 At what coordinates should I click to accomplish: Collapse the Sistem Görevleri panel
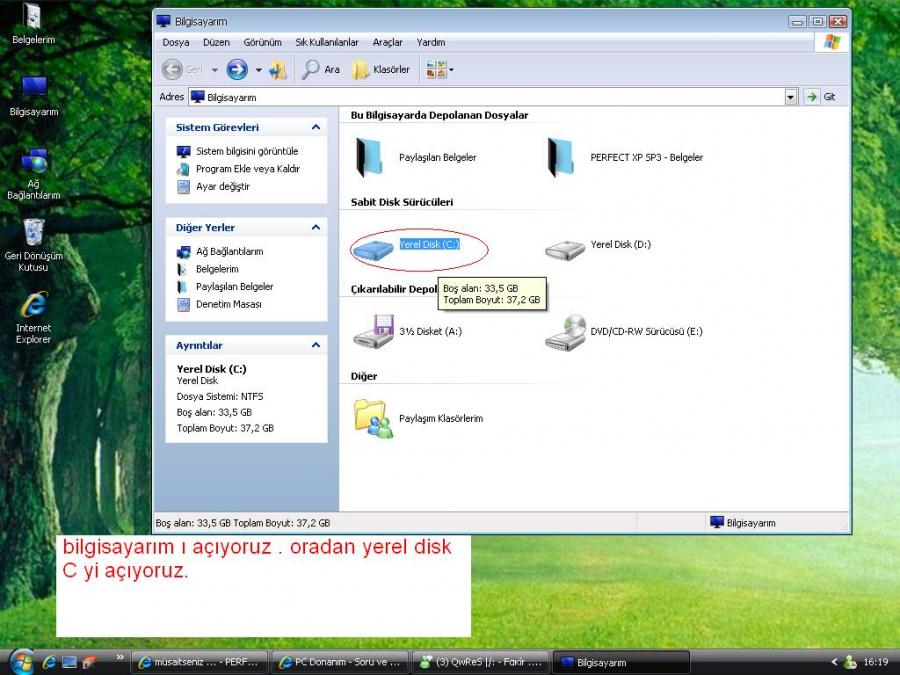click(316, 127)
